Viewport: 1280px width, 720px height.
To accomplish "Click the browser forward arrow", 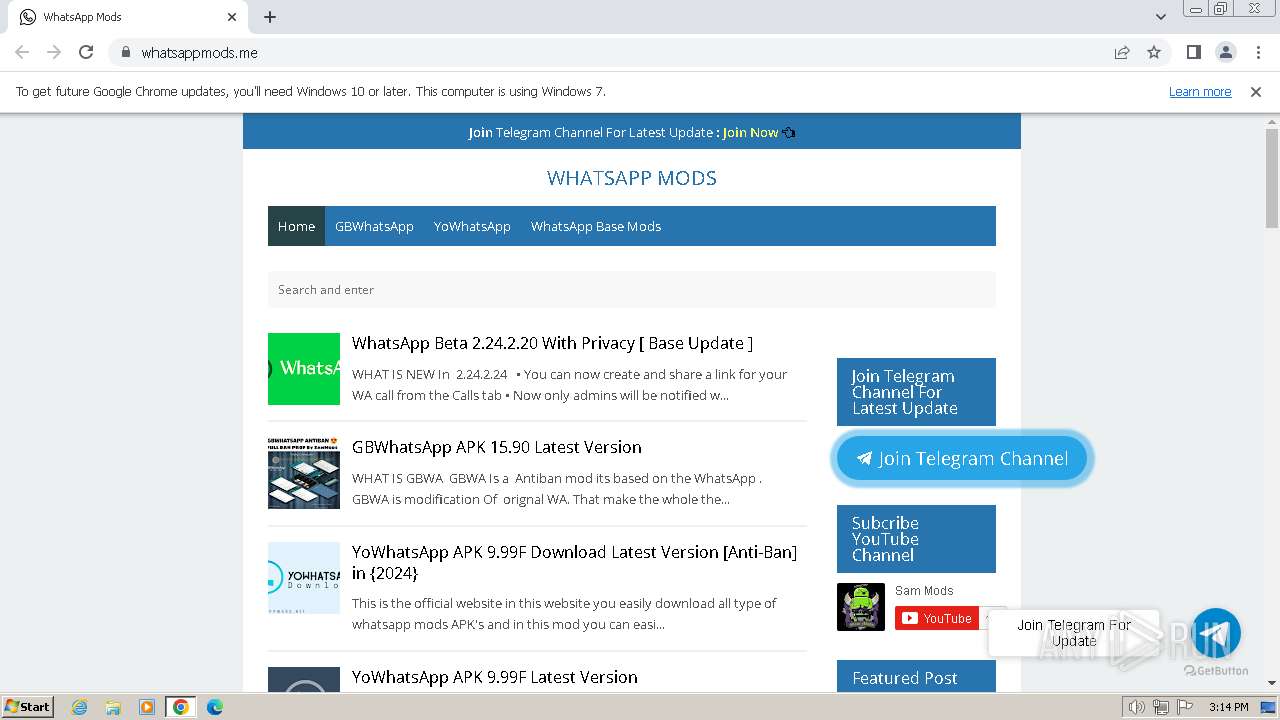I will point(54,52).
